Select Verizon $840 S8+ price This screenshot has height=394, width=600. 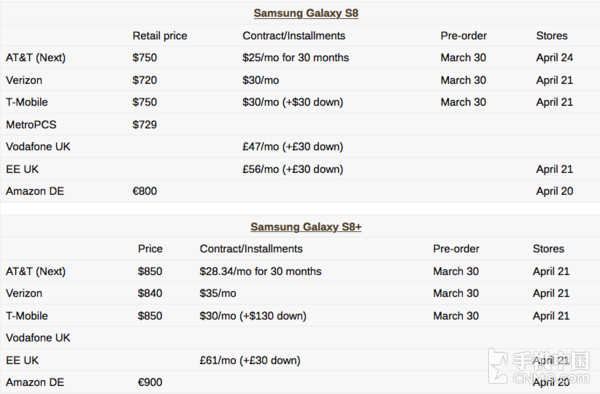(150, 293)
